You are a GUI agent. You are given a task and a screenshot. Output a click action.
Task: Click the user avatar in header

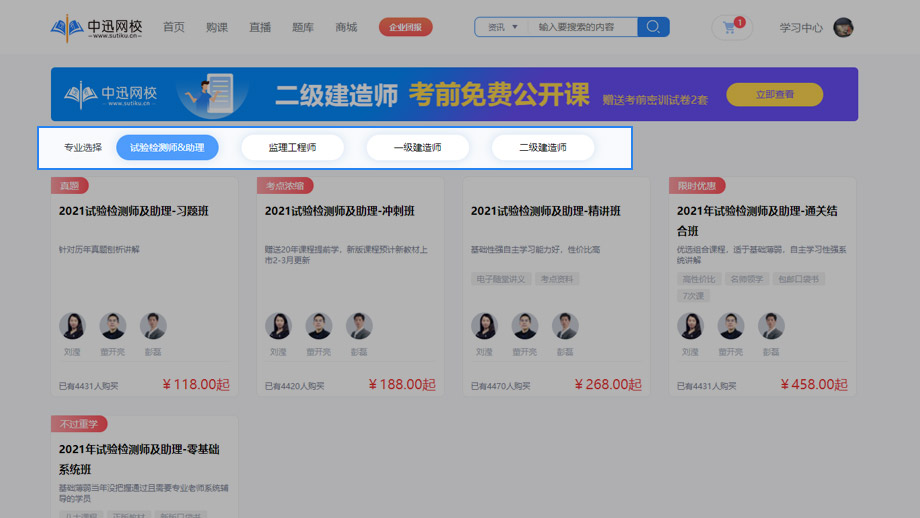click(843, 27)
